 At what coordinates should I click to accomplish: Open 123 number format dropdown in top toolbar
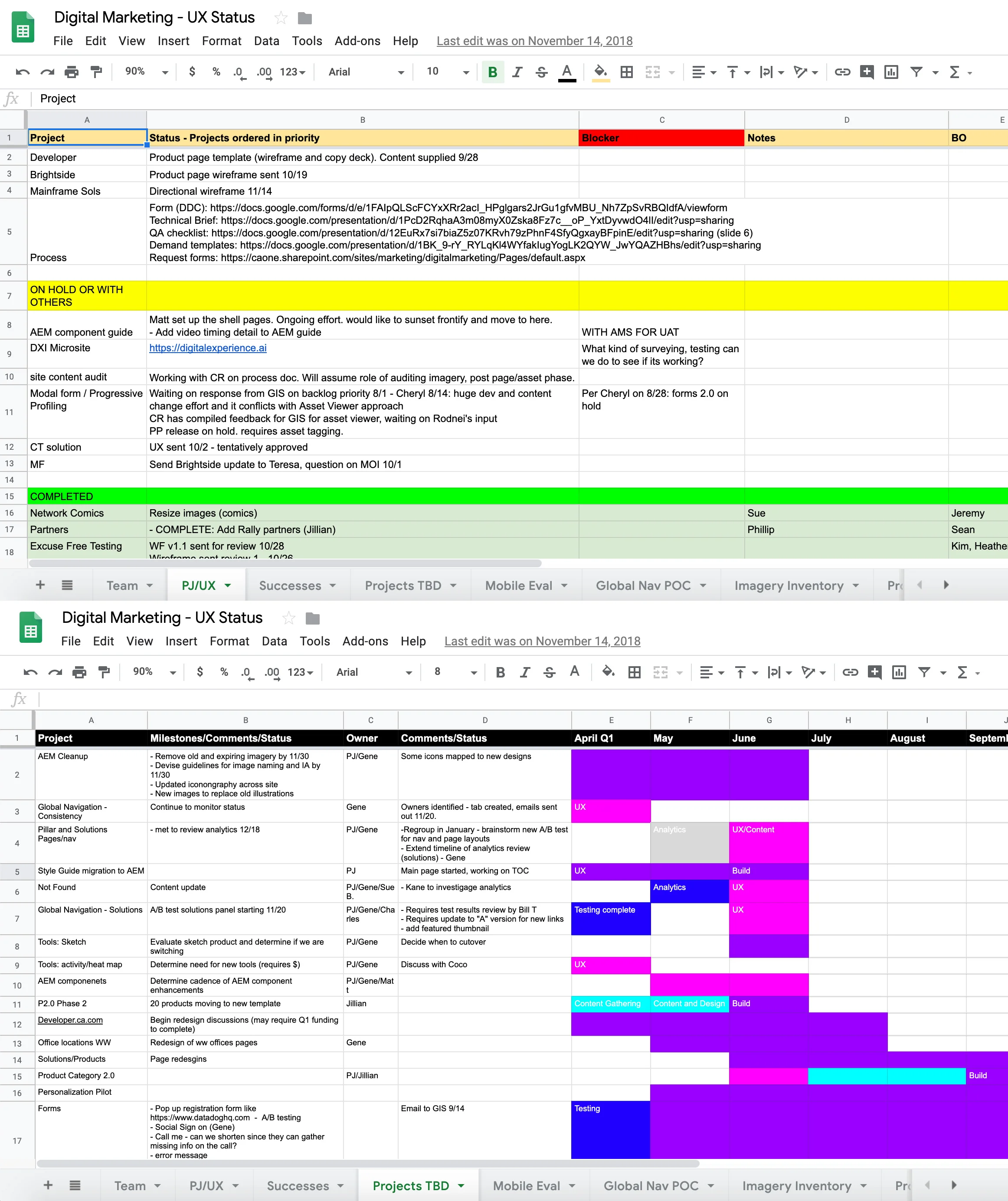click(292, 72)
